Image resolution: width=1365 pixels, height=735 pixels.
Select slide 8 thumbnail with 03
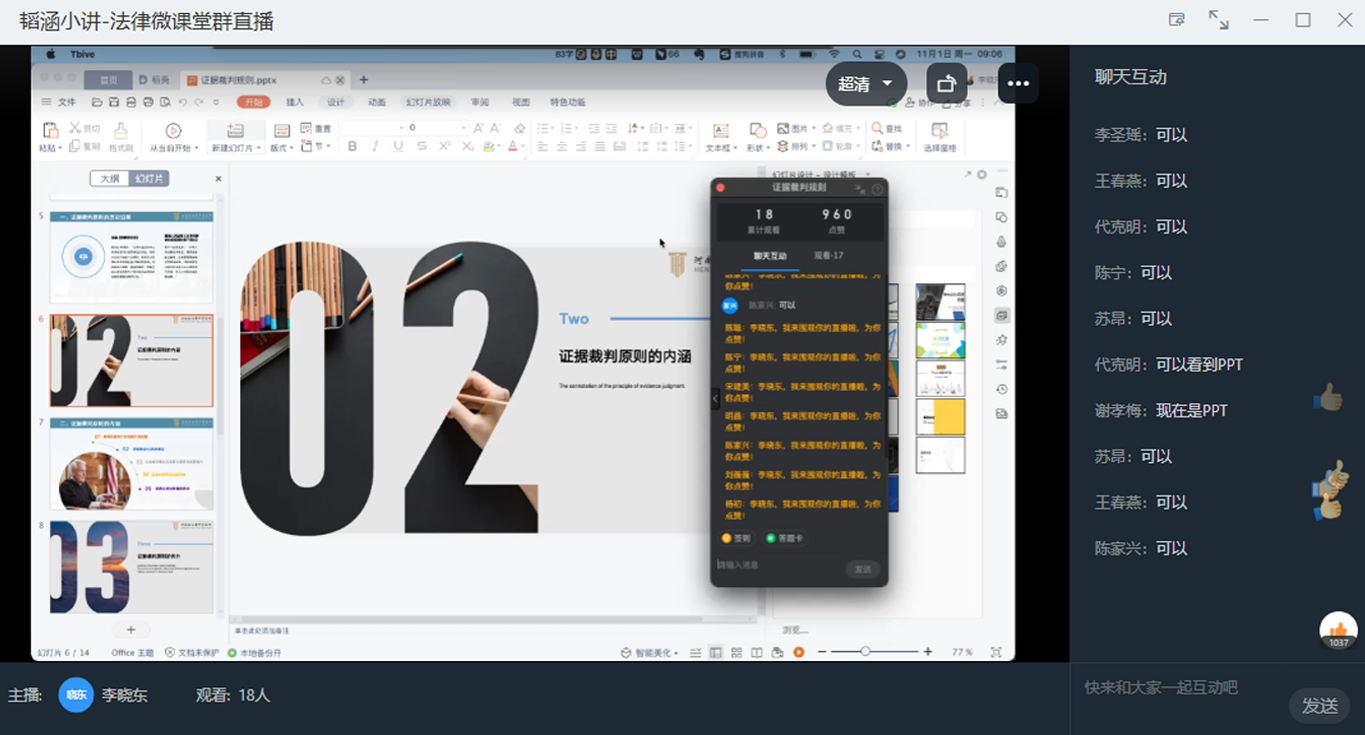point(131,566)
